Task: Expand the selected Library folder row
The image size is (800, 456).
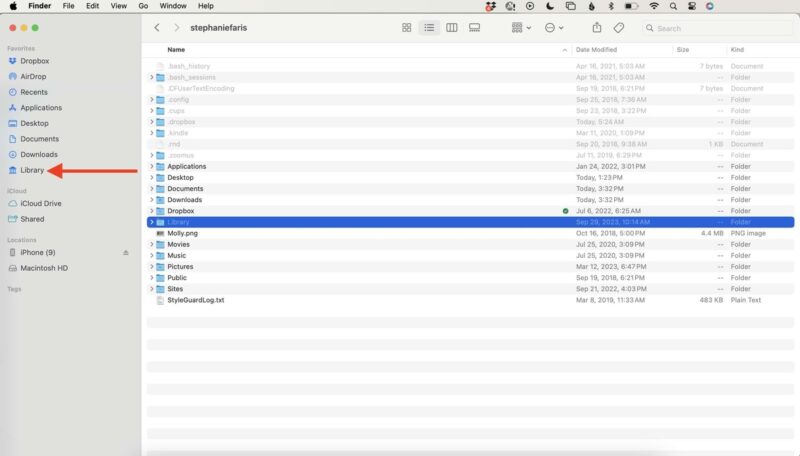Action: 152,222
